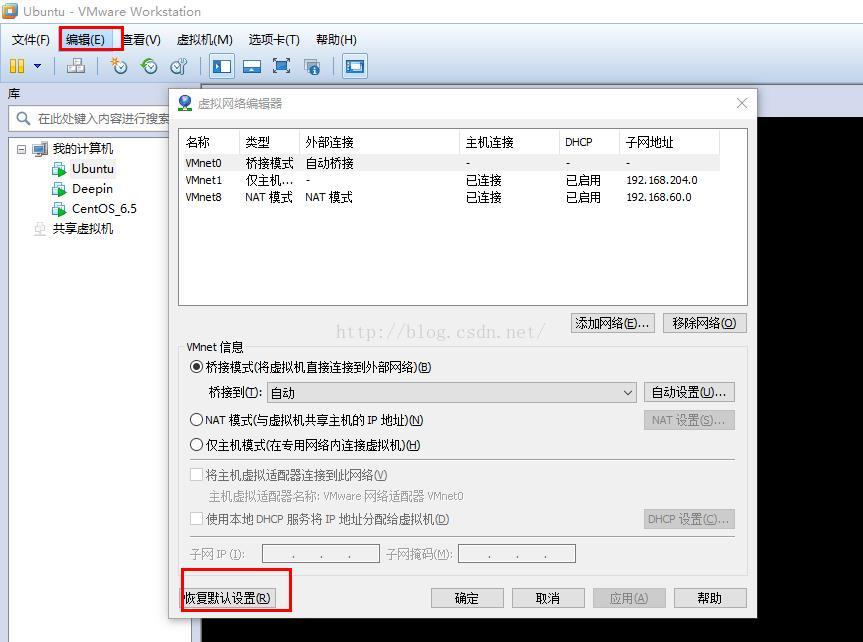Open the 虚拟机(M) menu
This screenshot has width=863, height=642.
coord(204,40)
